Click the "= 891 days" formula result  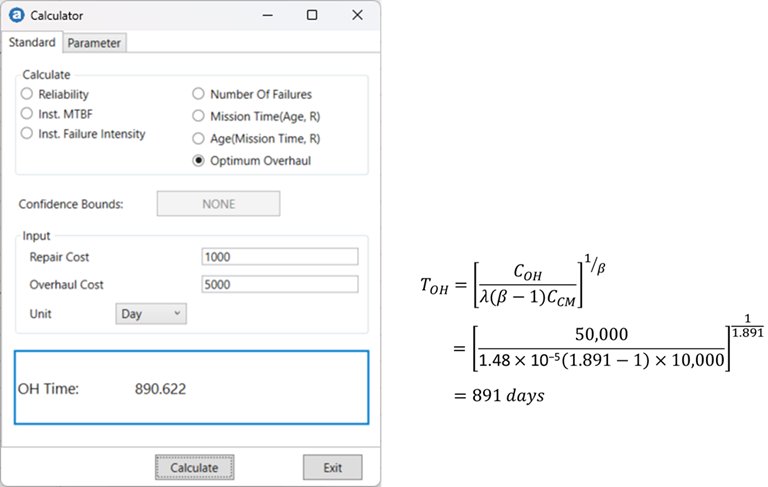click(x=499, y=395)
